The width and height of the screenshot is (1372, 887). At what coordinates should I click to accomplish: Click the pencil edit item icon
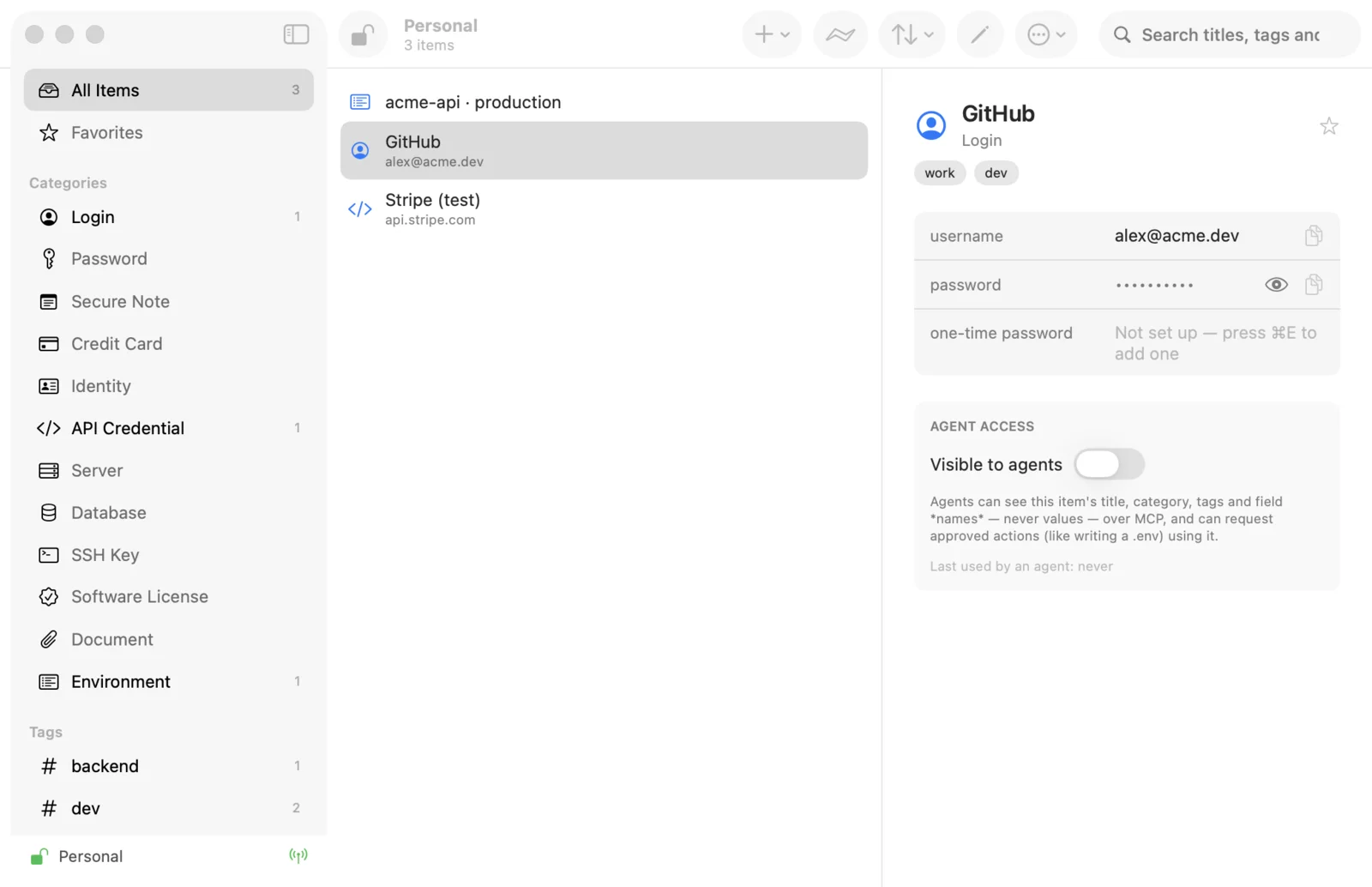[980, 35]
